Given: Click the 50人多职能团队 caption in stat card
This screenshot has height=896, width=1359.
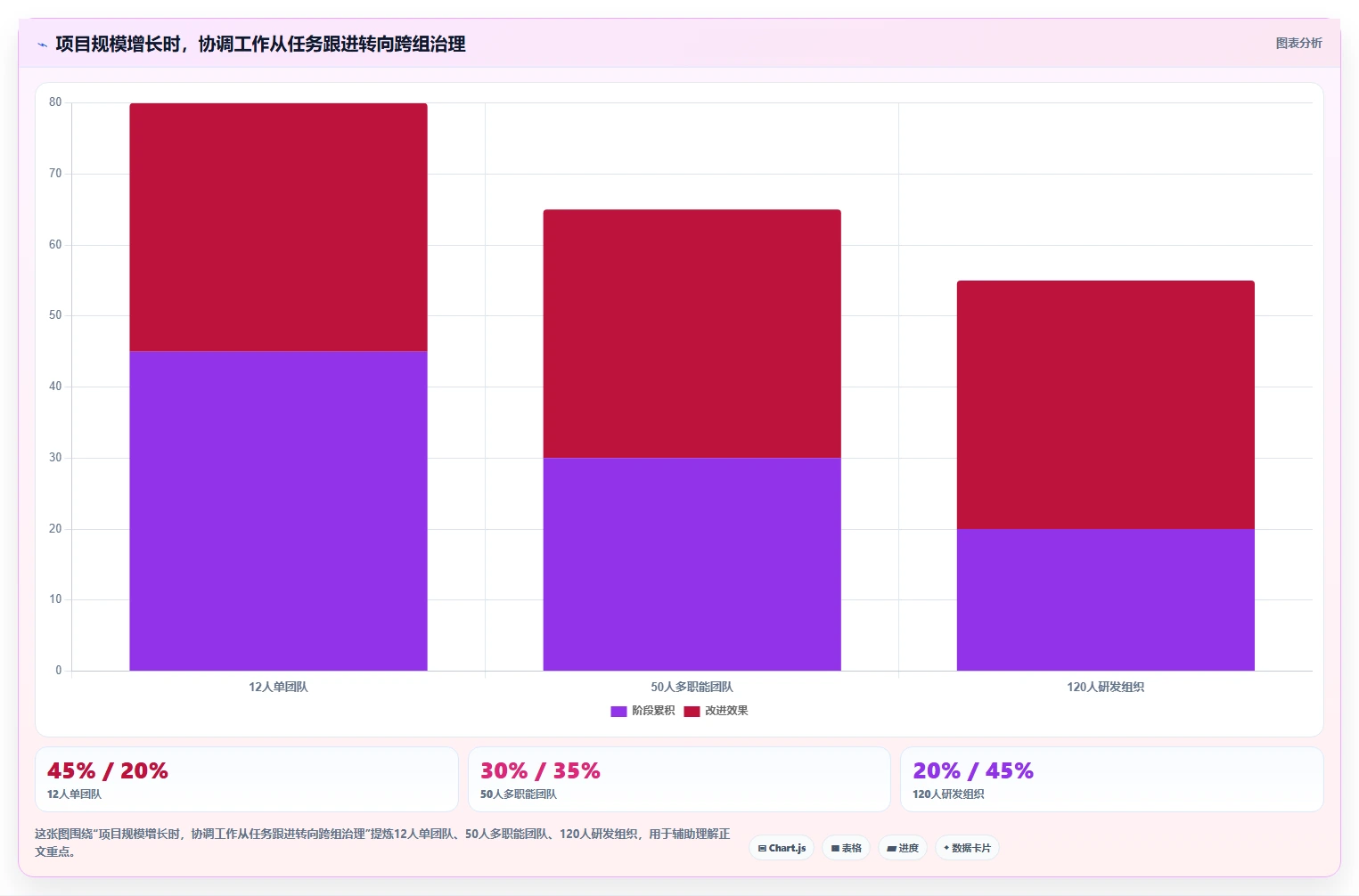Looking at the screenshot, I should pos(519,794).
